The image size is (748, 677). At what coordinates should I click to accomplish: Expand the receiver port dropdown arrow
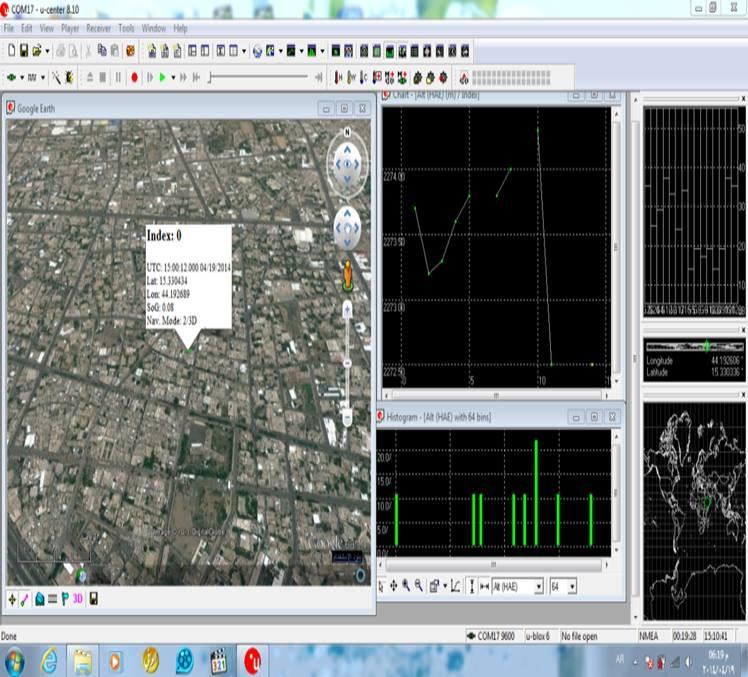22,77
